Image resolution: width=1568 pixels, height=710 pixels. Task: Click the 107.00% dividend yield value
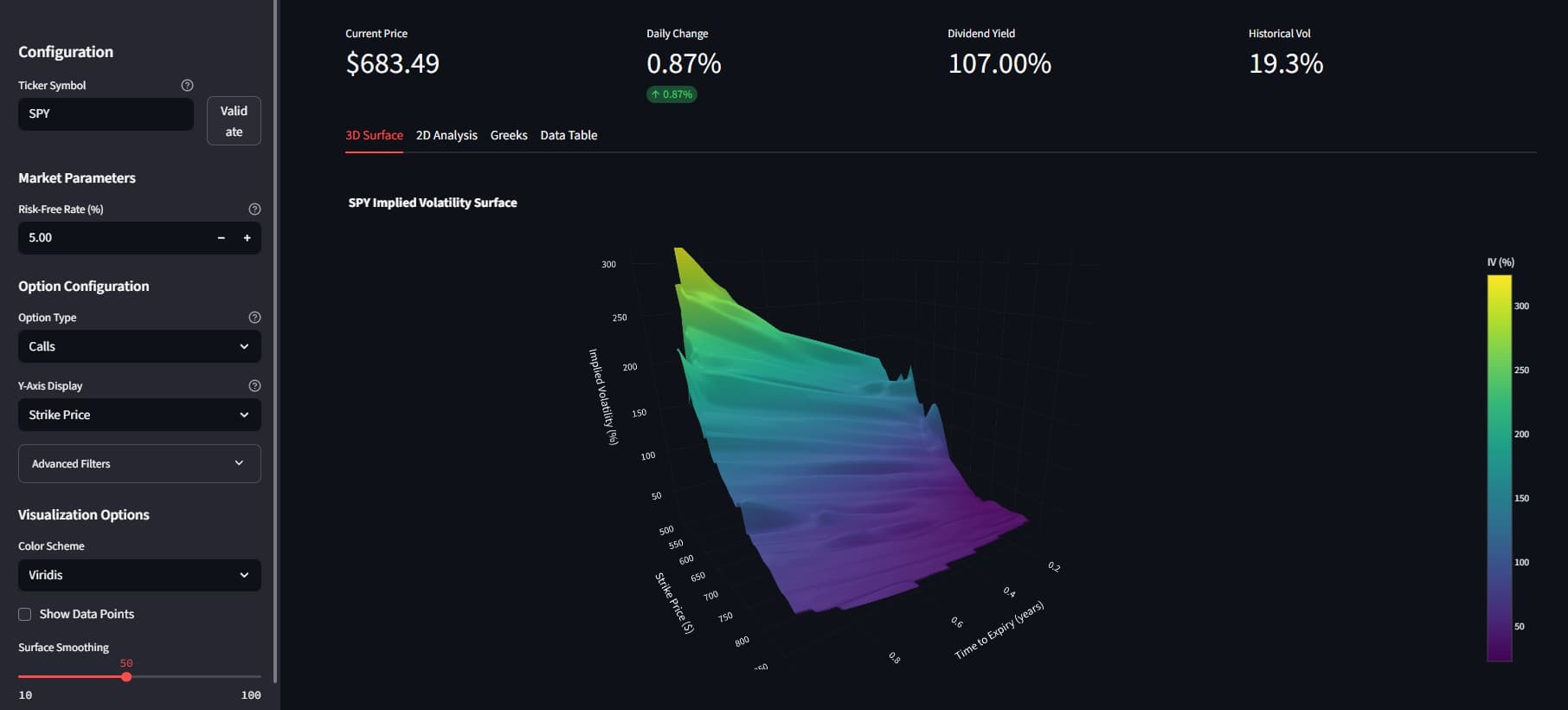(x=999, y=63)
